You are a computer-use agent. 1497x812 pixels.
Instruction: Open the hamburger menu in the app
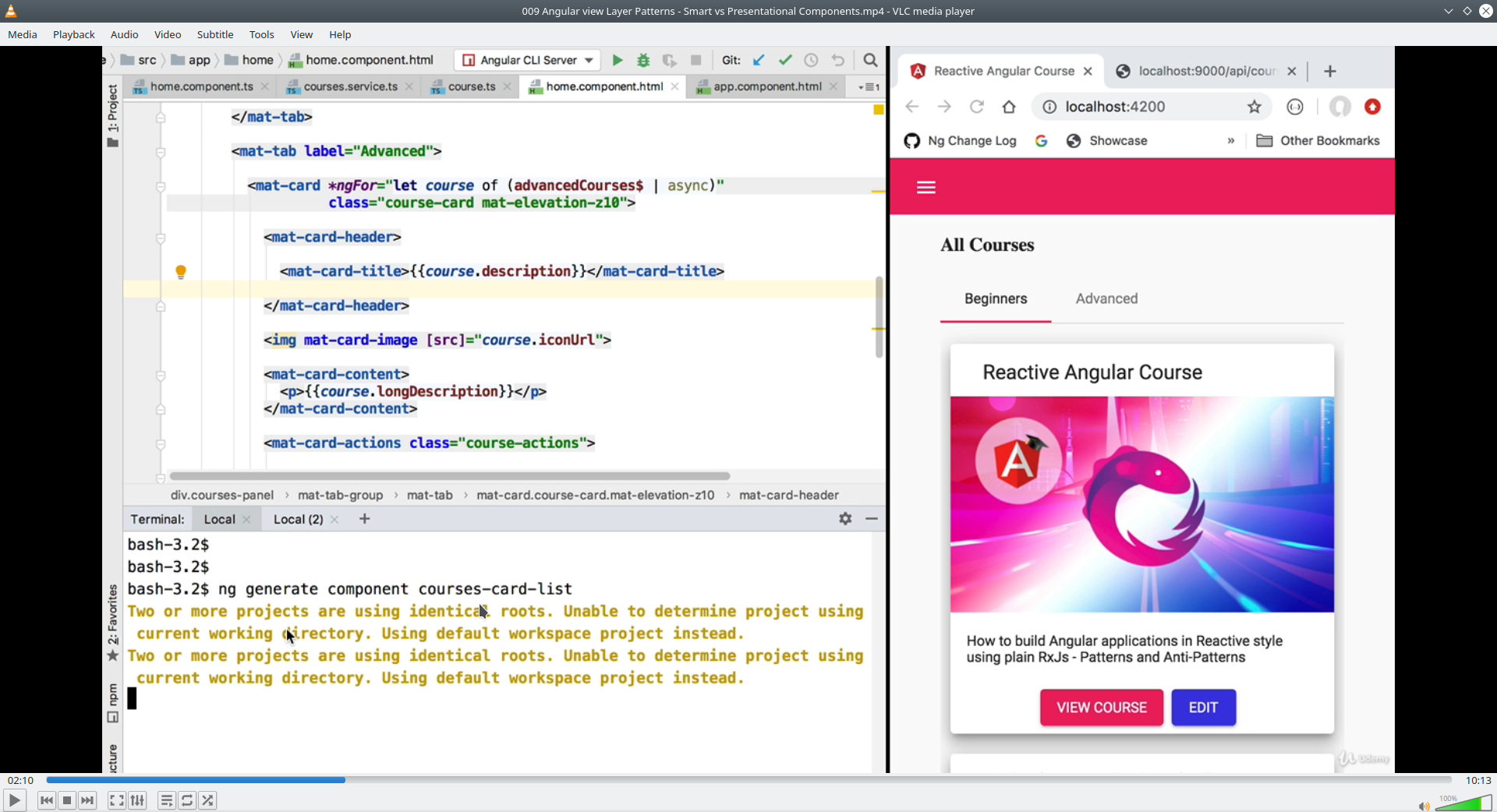pyautogui.click(x=926, y=187)
